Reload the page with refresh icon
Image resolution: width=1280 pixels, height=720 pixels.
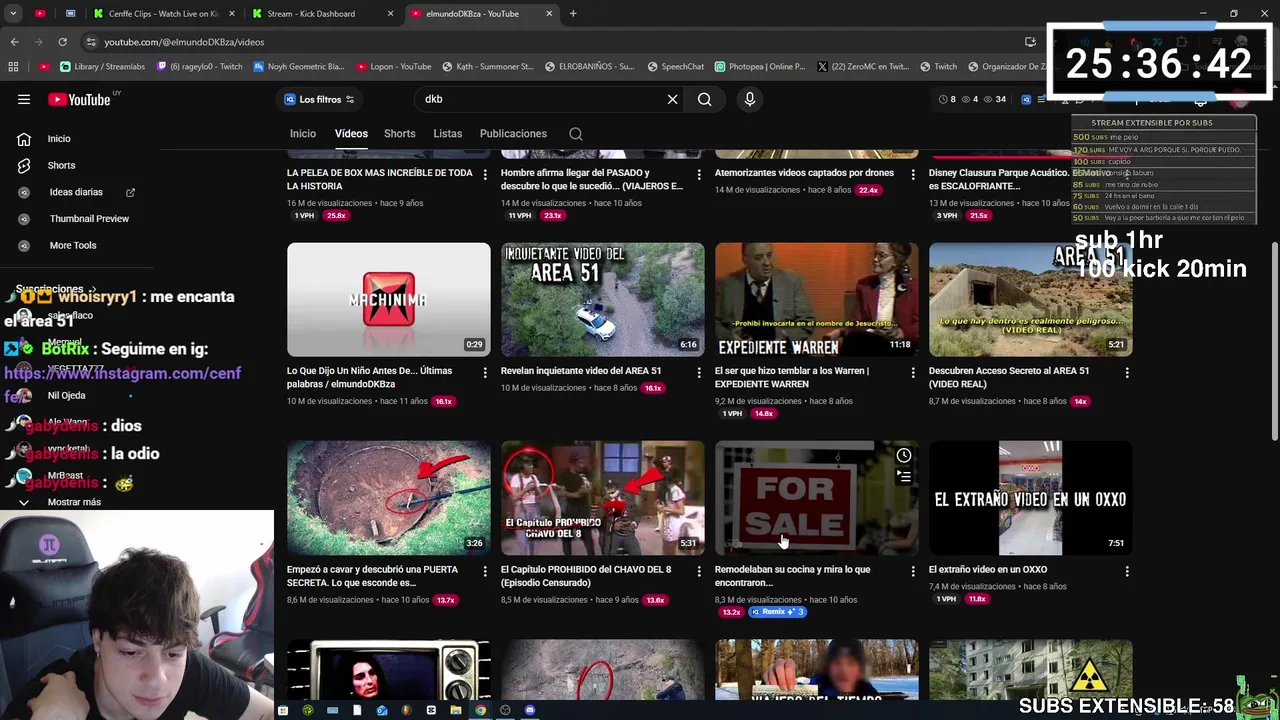click(x=62, y=42)
